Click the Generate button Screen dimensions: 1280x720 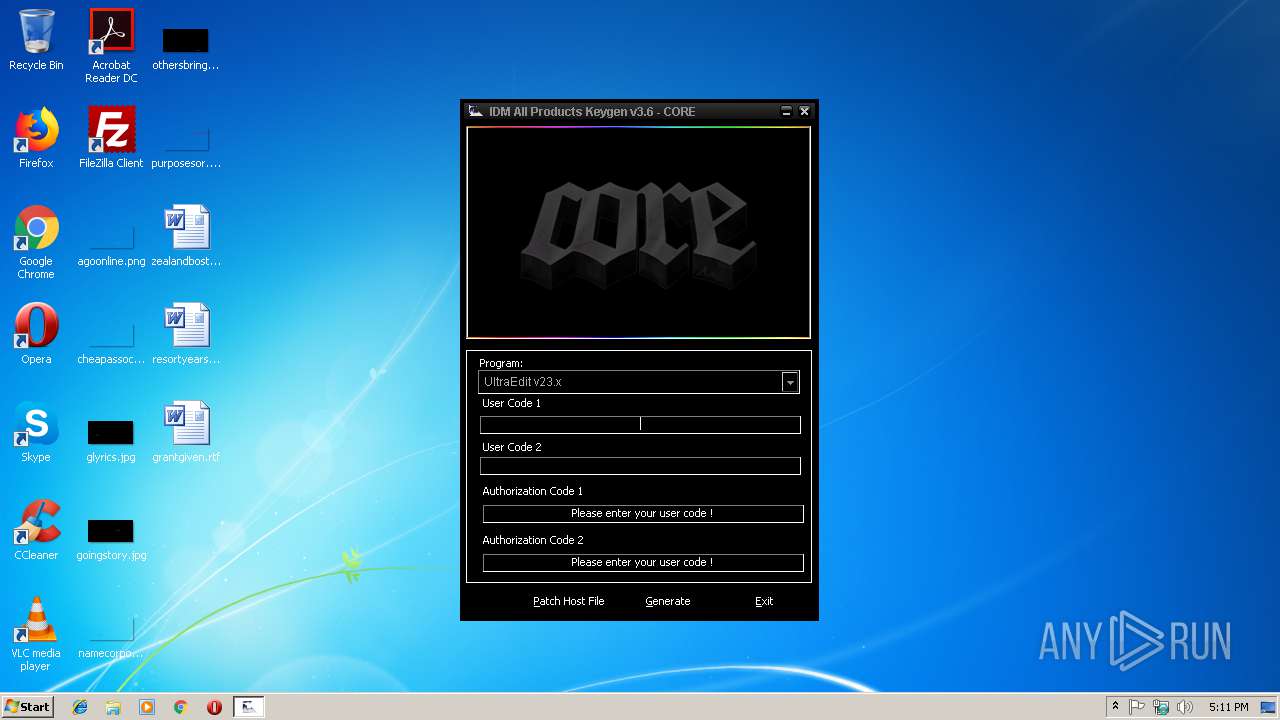[667, 601]
